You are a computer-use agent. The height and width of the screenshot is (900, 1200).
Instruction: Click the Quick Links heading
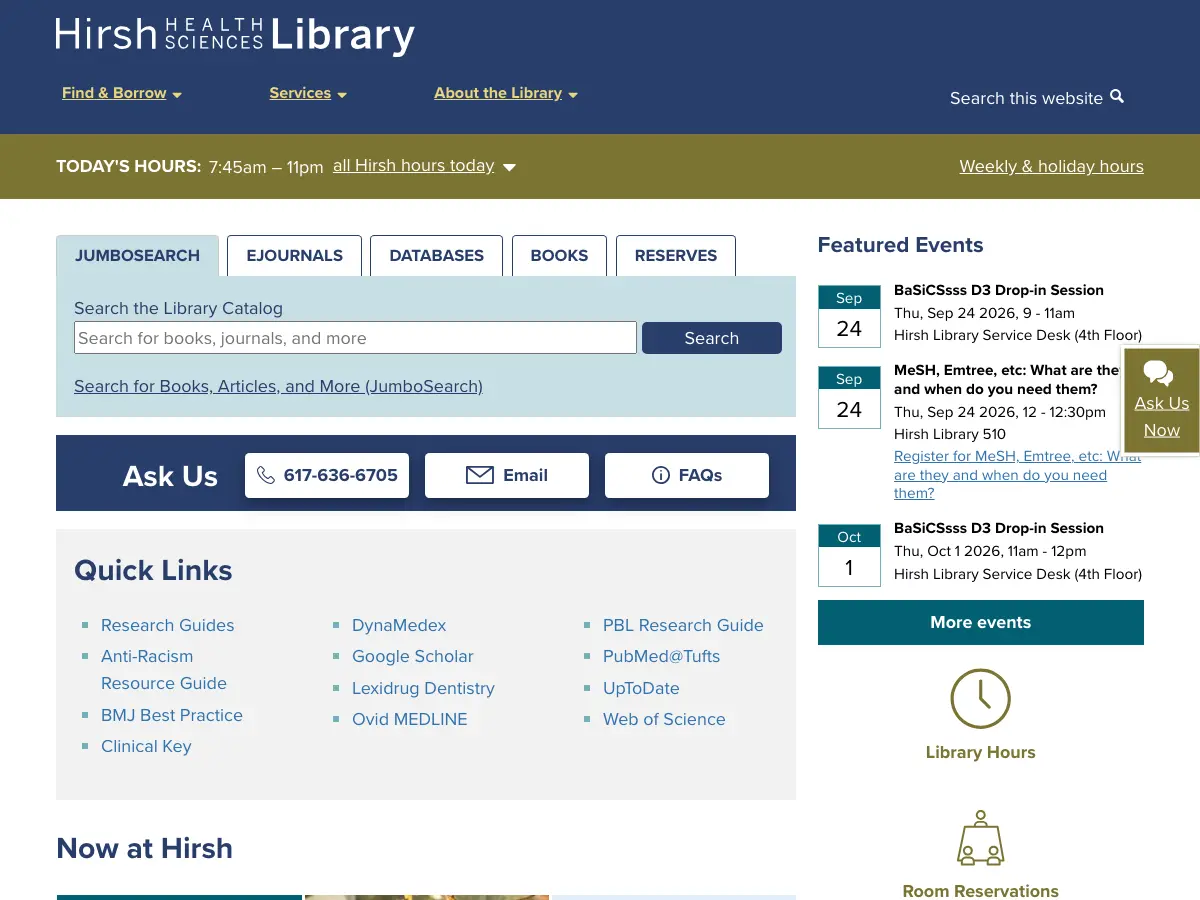[153, 570]
